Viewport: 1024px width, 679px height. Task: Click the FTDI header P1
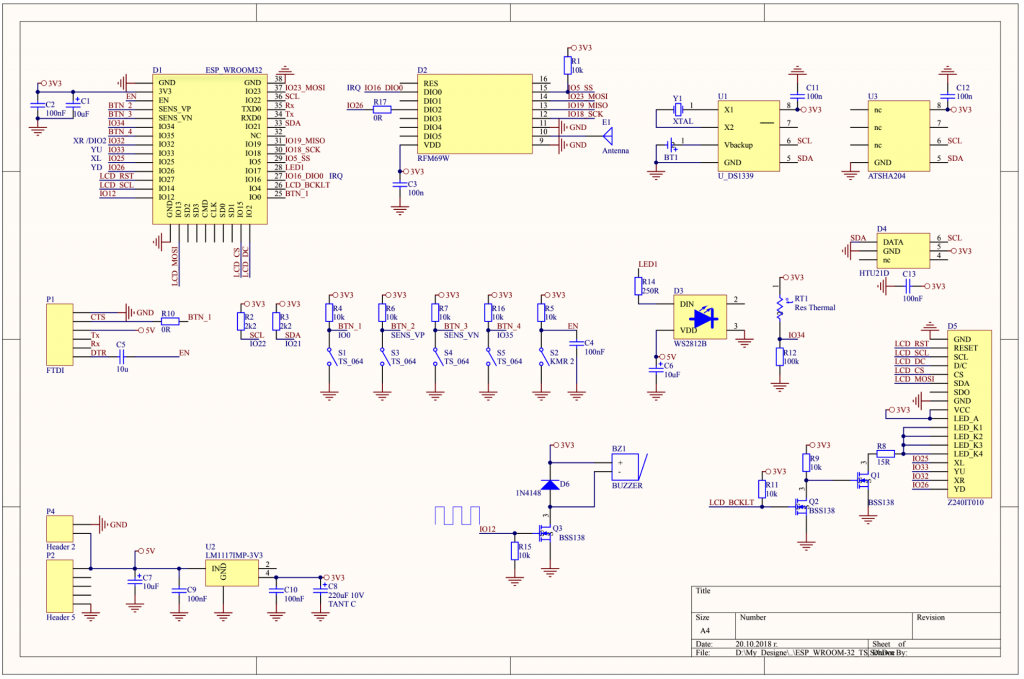click(x=59, y=334)
